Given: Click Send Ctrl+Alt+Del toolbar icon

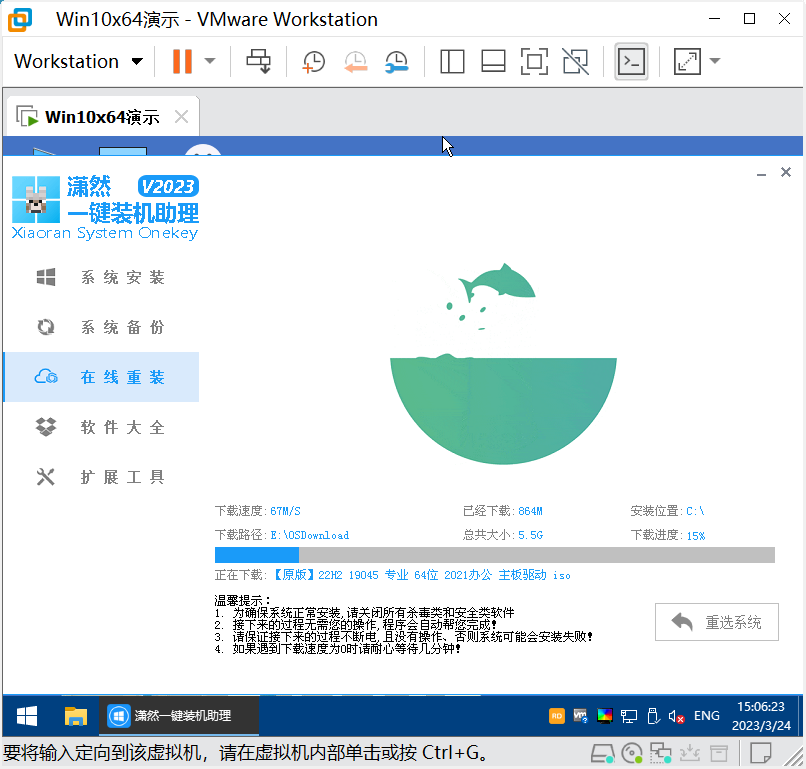Looking at the screenshot, I should tap(259, 61).
